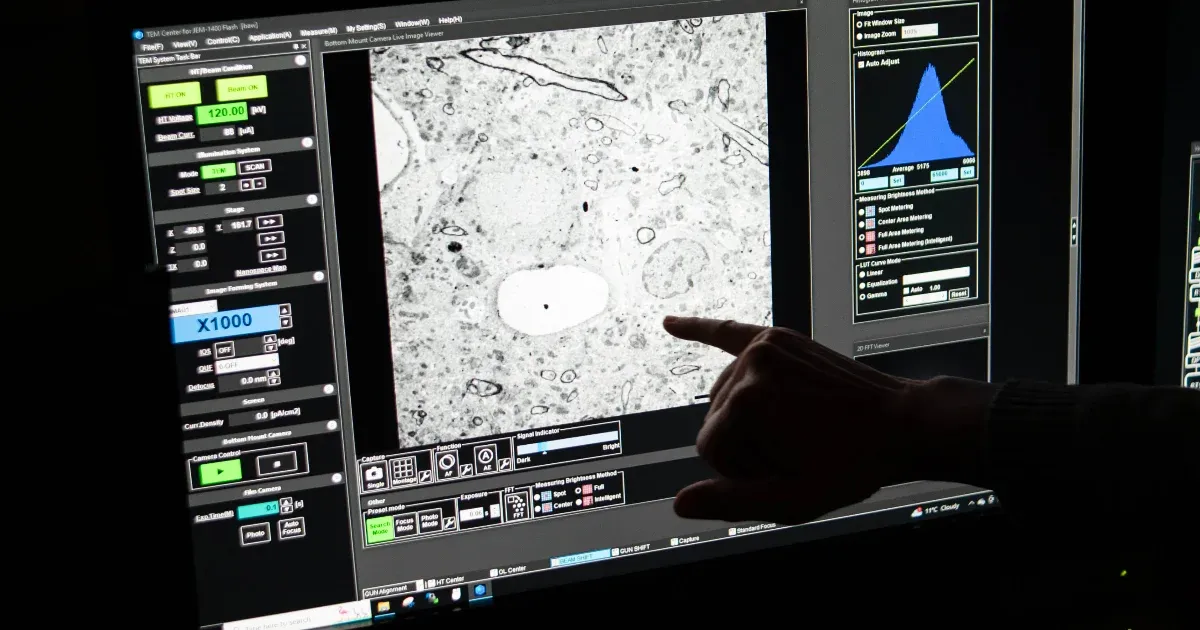Open the View(V) menu
Image resolution: width=1200 pixels, height=630 pixels.
pyautogui.click(x=184, y=44)
